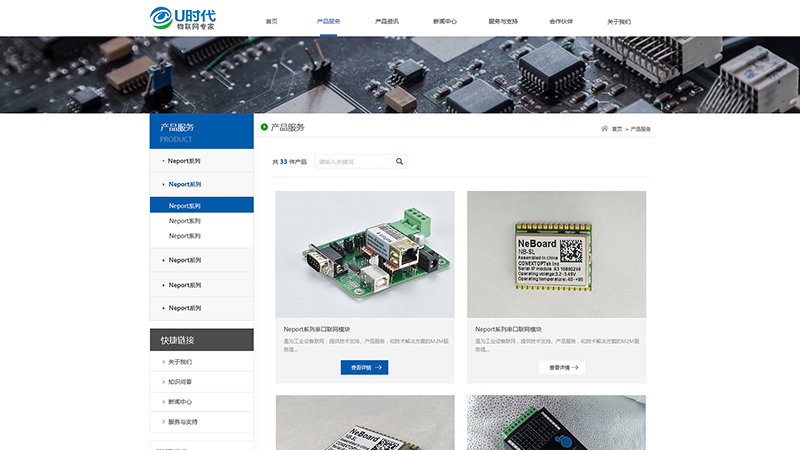800x450 pixels.
Task: Open 关于我们 in the top navigation bar
Action: point(619,22)
